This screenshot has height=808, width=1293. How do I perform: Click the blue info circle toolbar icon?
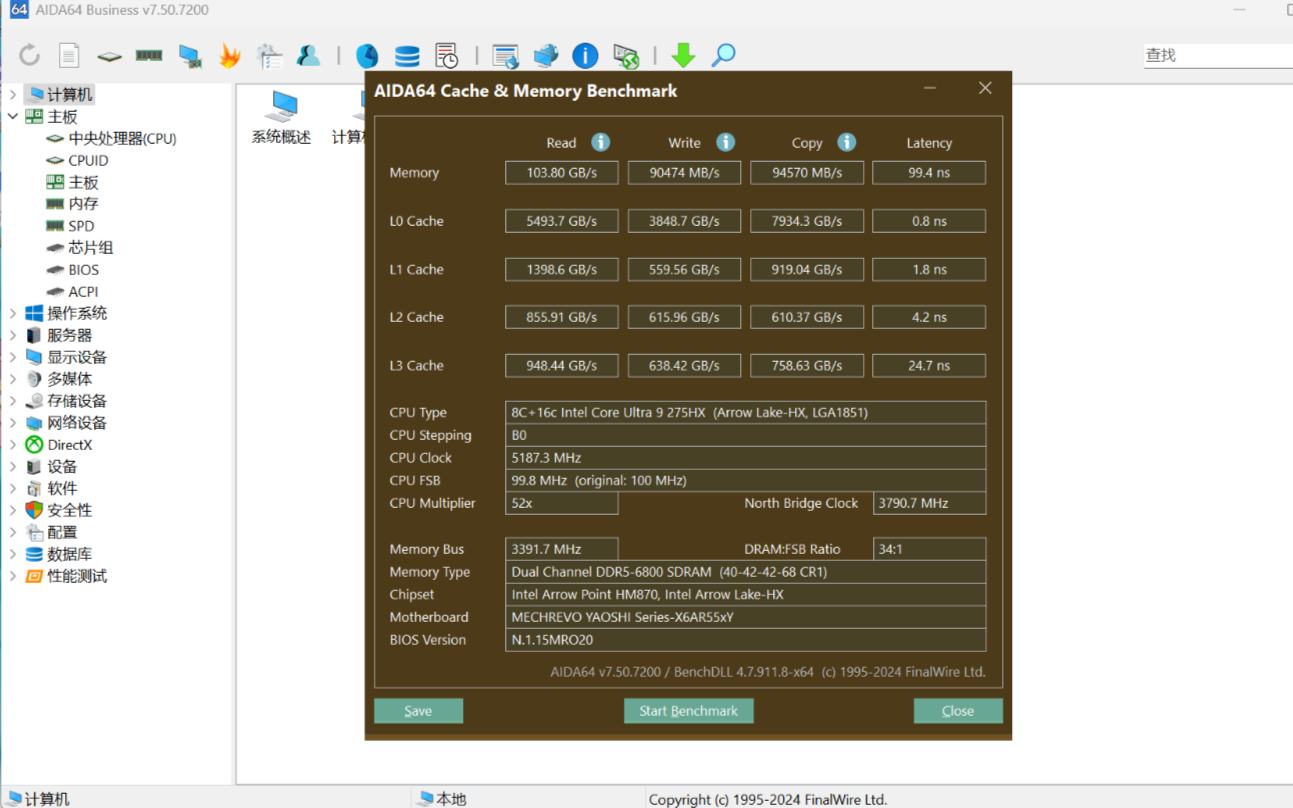[585, 55]
